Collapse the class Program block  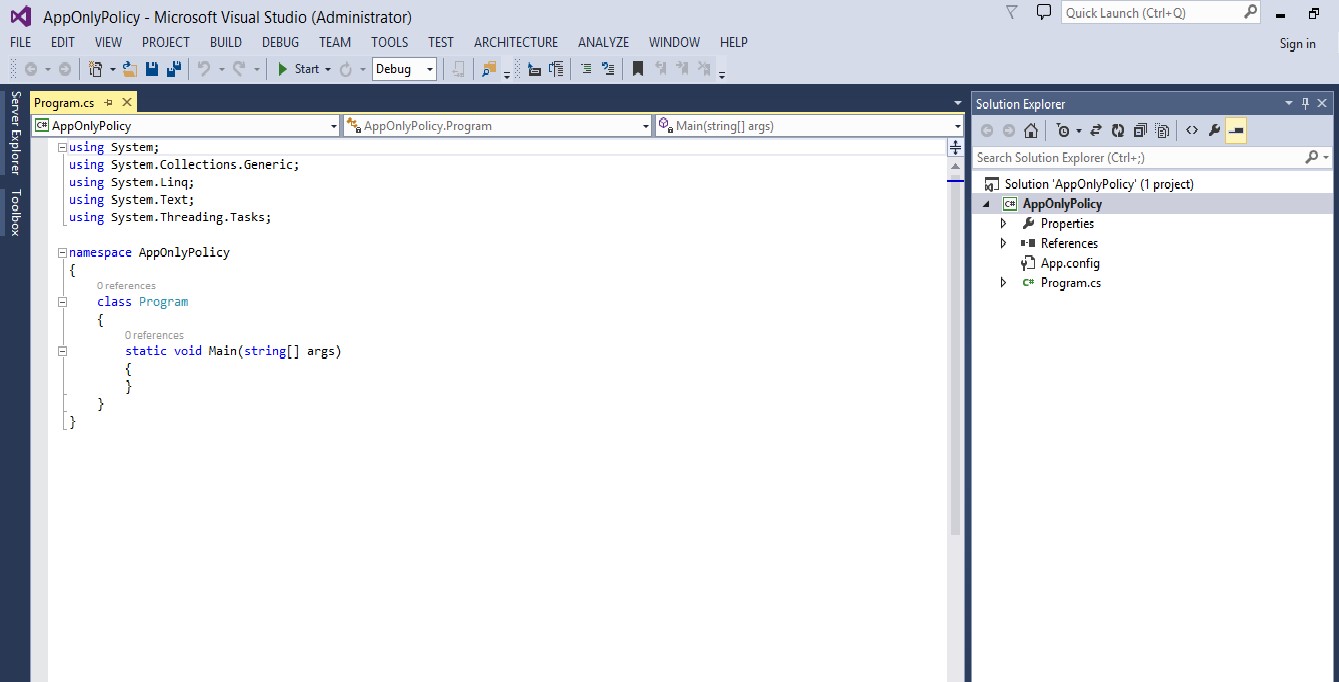(62, 302)
